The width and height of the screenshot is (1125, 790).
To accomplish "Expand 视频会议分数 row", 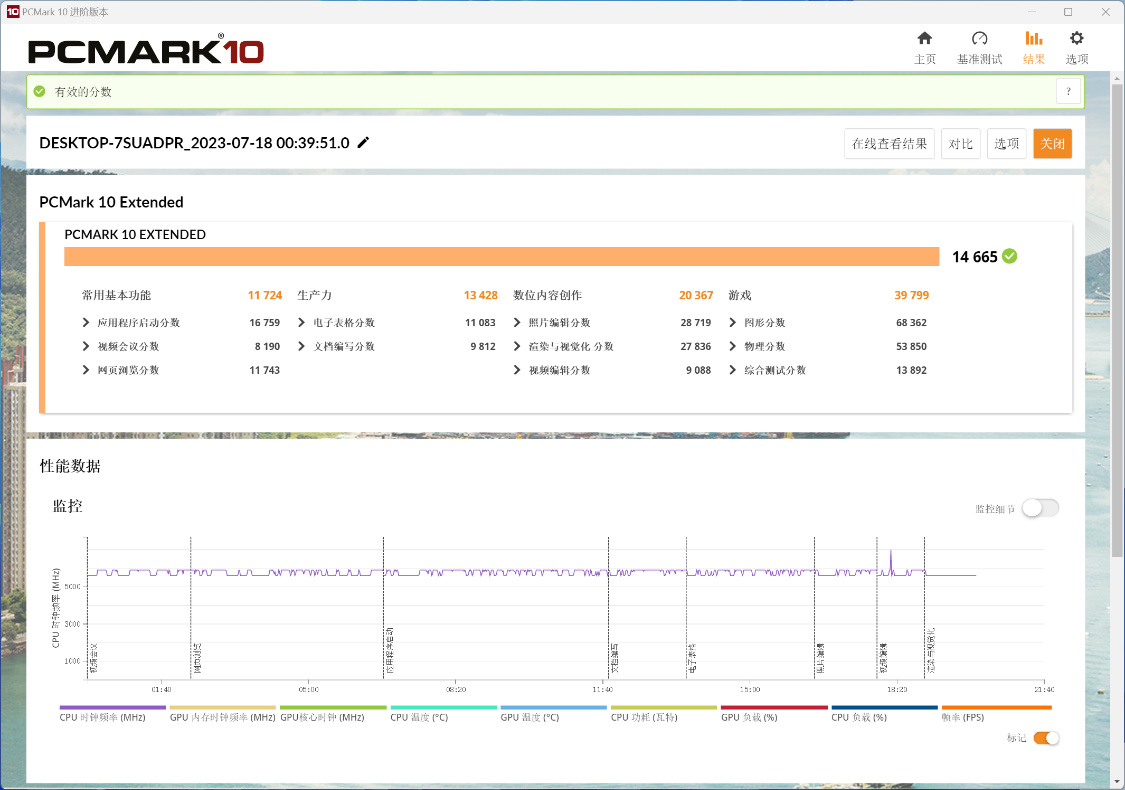I will pos(86,346).
